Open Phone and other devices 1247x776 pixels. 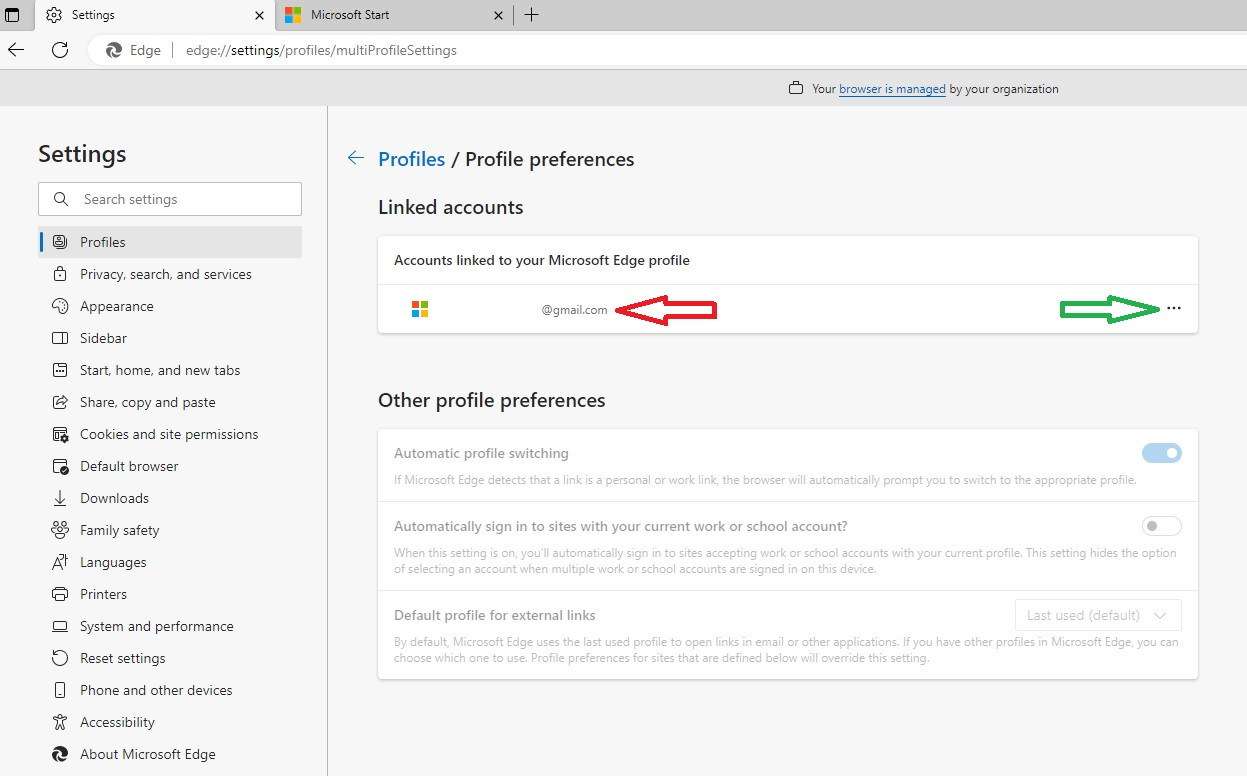pos(170,690)
